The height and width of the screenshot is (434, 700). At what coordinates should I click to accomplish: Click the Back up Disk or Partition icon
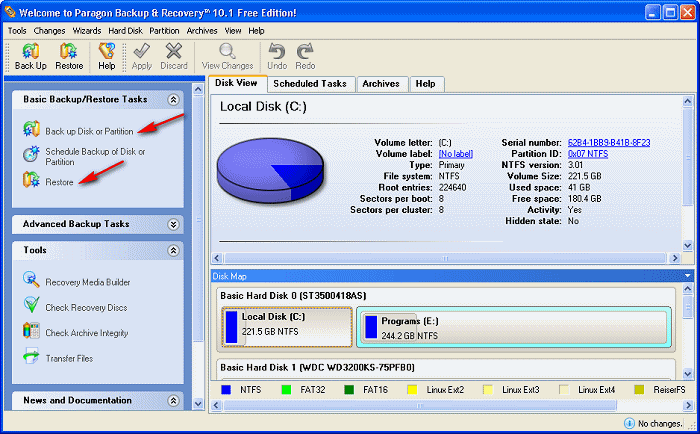tap(31, 129)
